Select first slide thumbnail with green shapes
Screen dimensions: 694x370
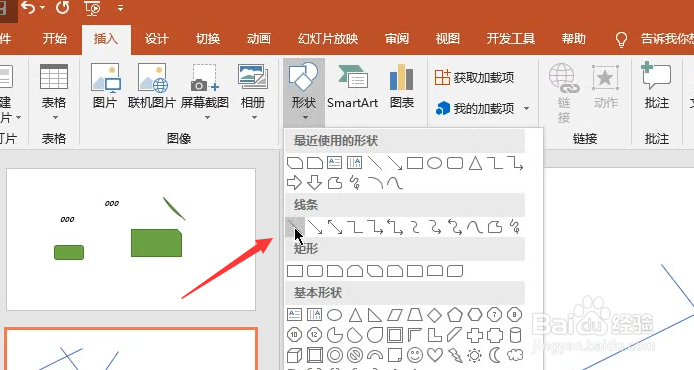pyautogui.click(x=131, y=239)
